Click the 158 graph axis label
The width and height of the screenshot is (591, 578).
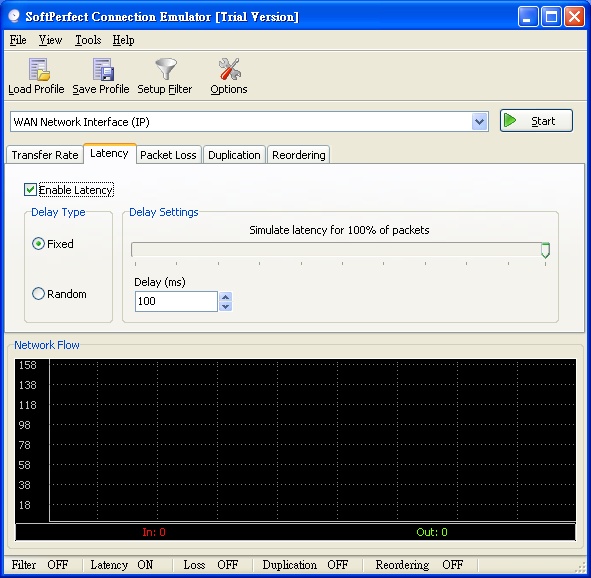click(28, 365)
